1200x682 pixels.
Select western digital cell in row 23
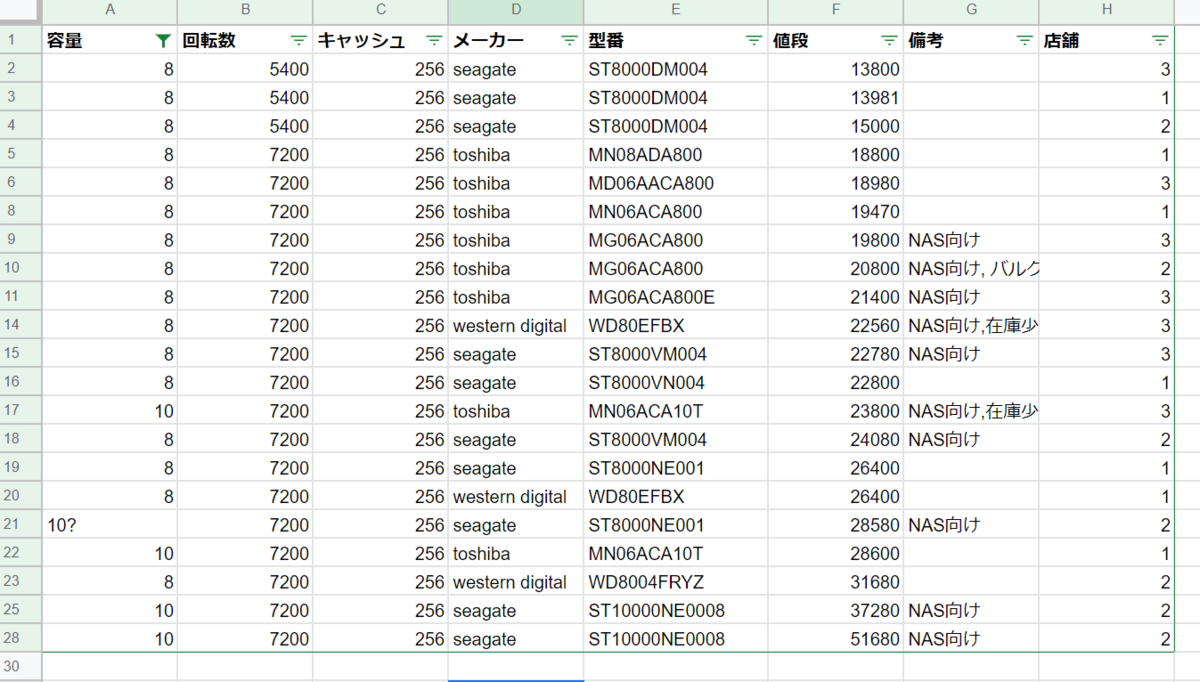[x=516, y=582]
